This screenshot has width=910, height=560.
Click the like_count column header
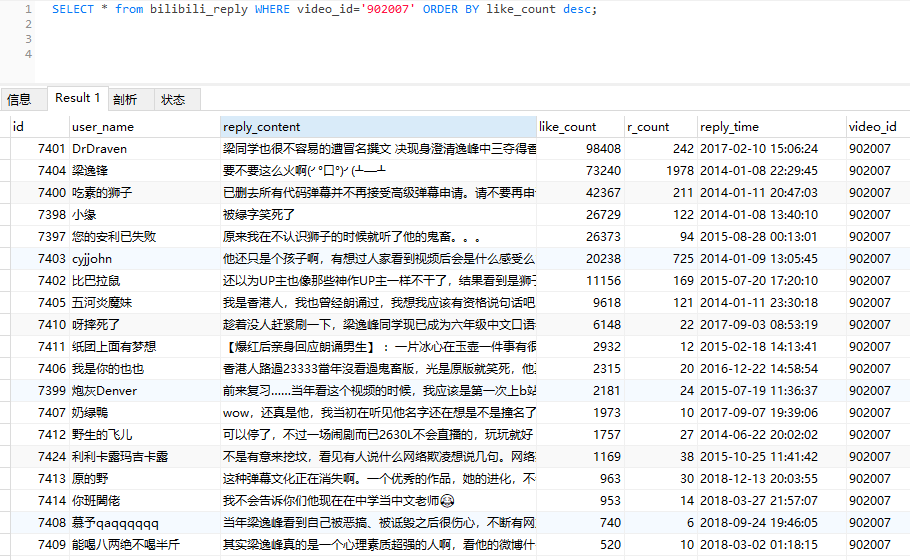580,127
